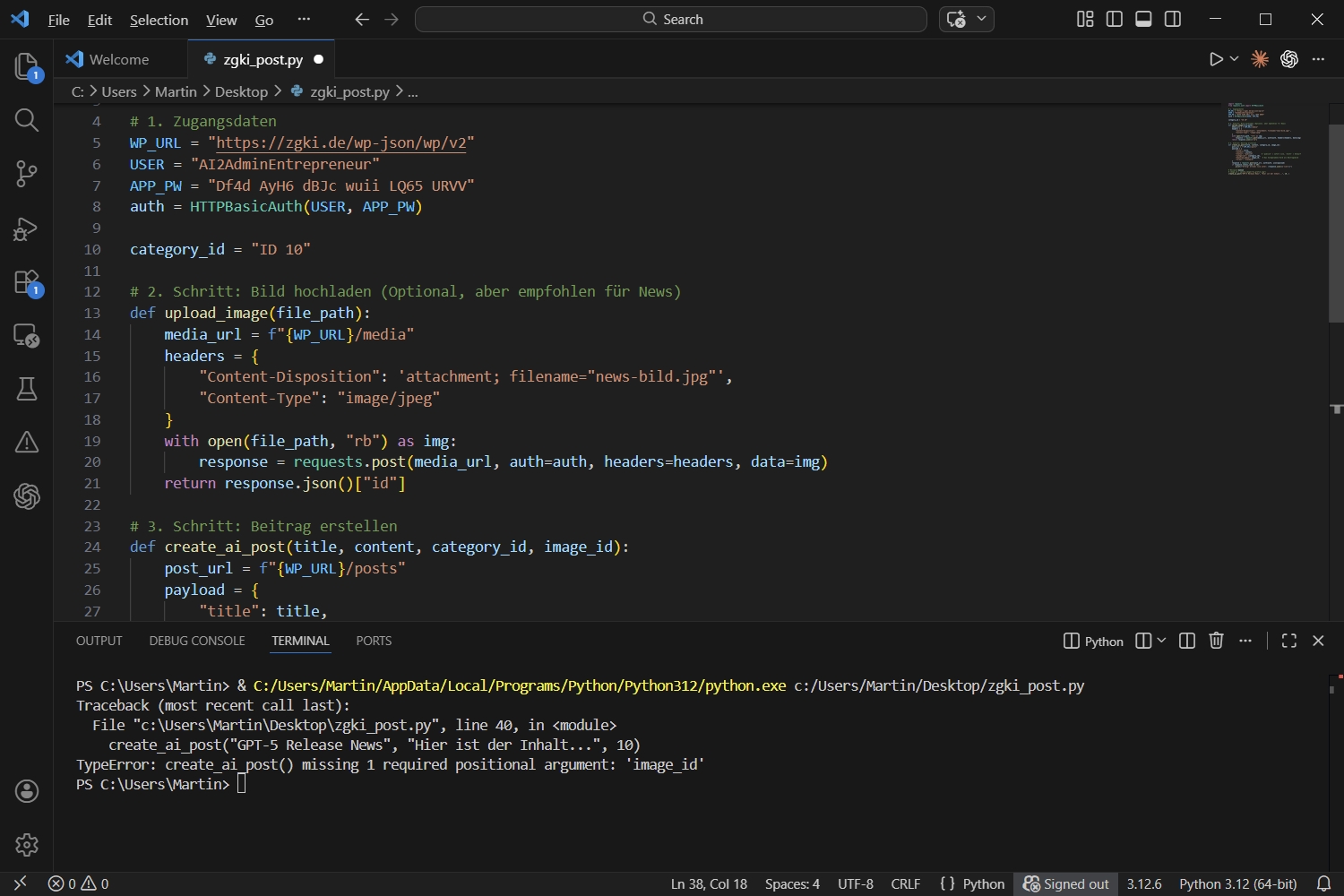Open the Testing flask icon
This screenshot has width=1344, height=896.
[27, 389]
